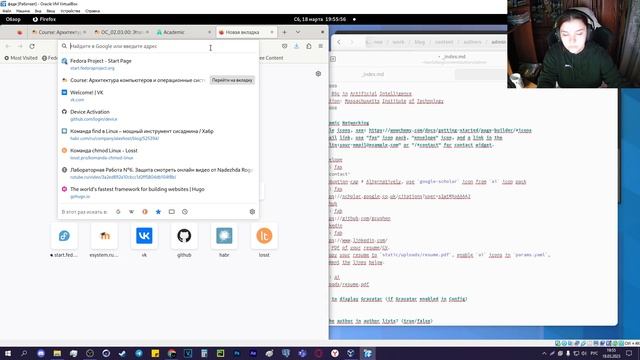Open the Машина menu in VirtualBox
The image size is (640, 360).
point(23,11)
